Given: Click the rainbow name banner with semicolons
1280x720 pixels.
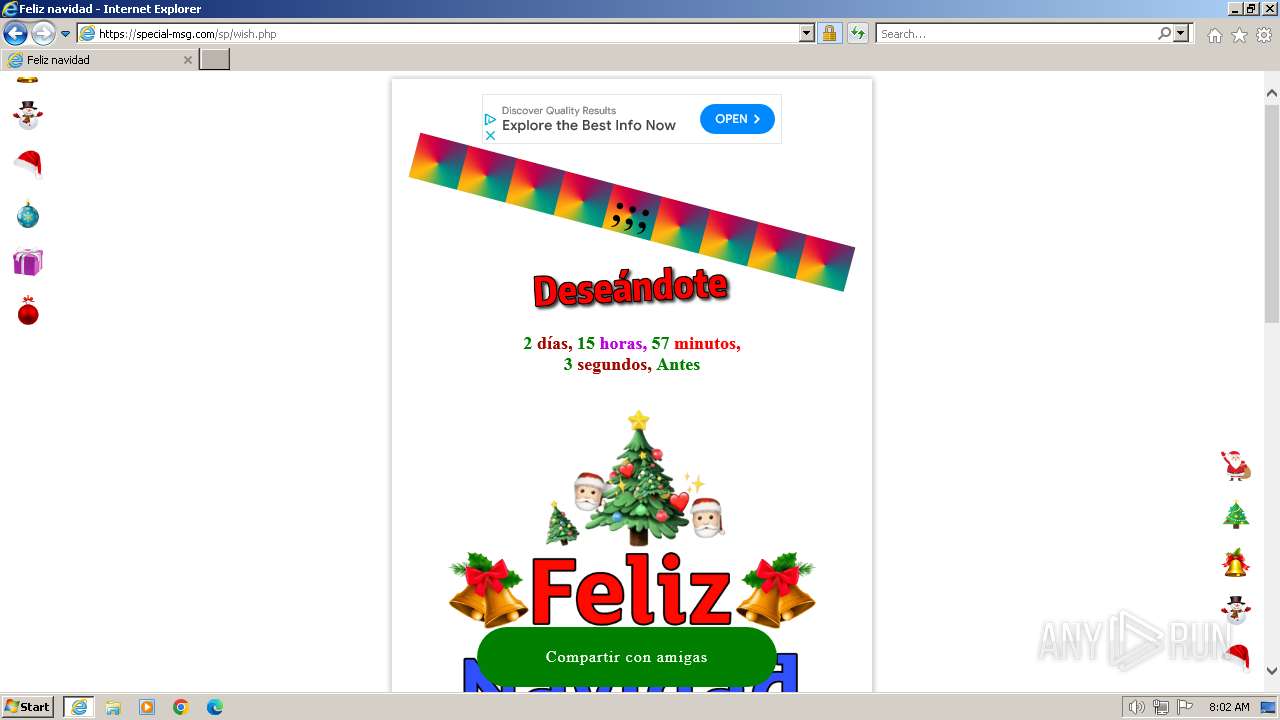Looking at the screenshot, I should (632, 212).
